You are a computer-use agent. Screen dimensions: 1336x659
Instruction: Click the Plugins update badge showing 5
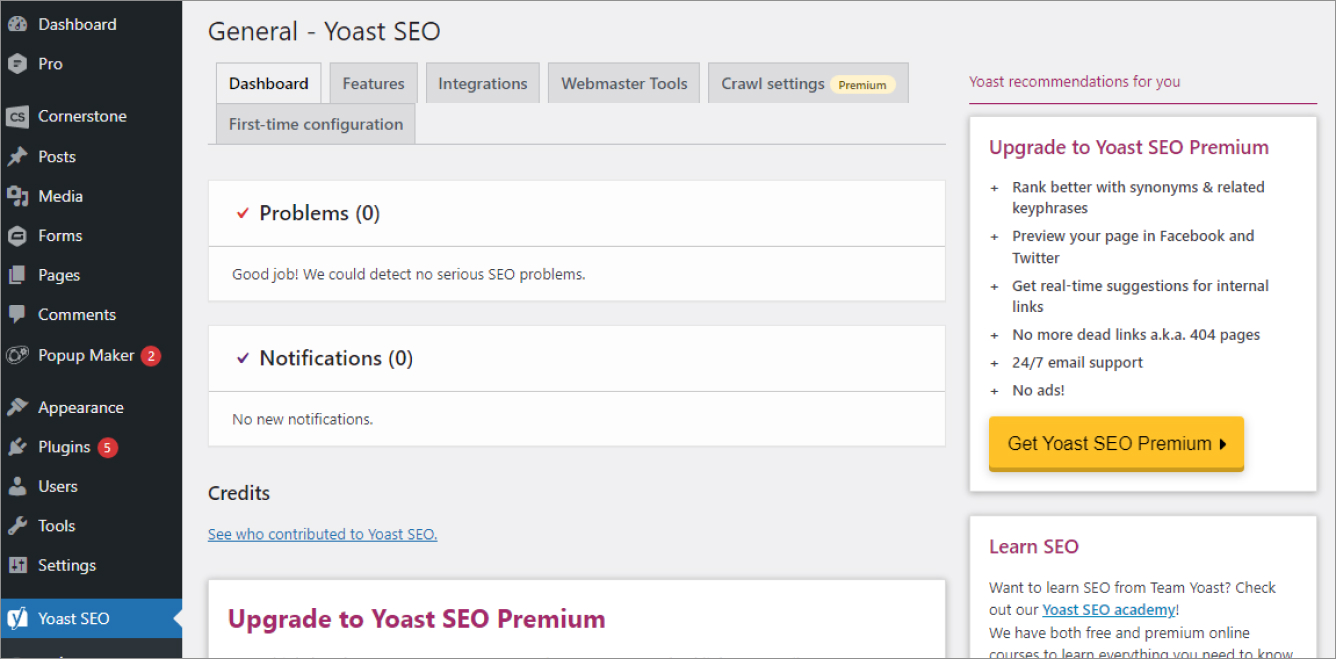[x=108, y=447]
